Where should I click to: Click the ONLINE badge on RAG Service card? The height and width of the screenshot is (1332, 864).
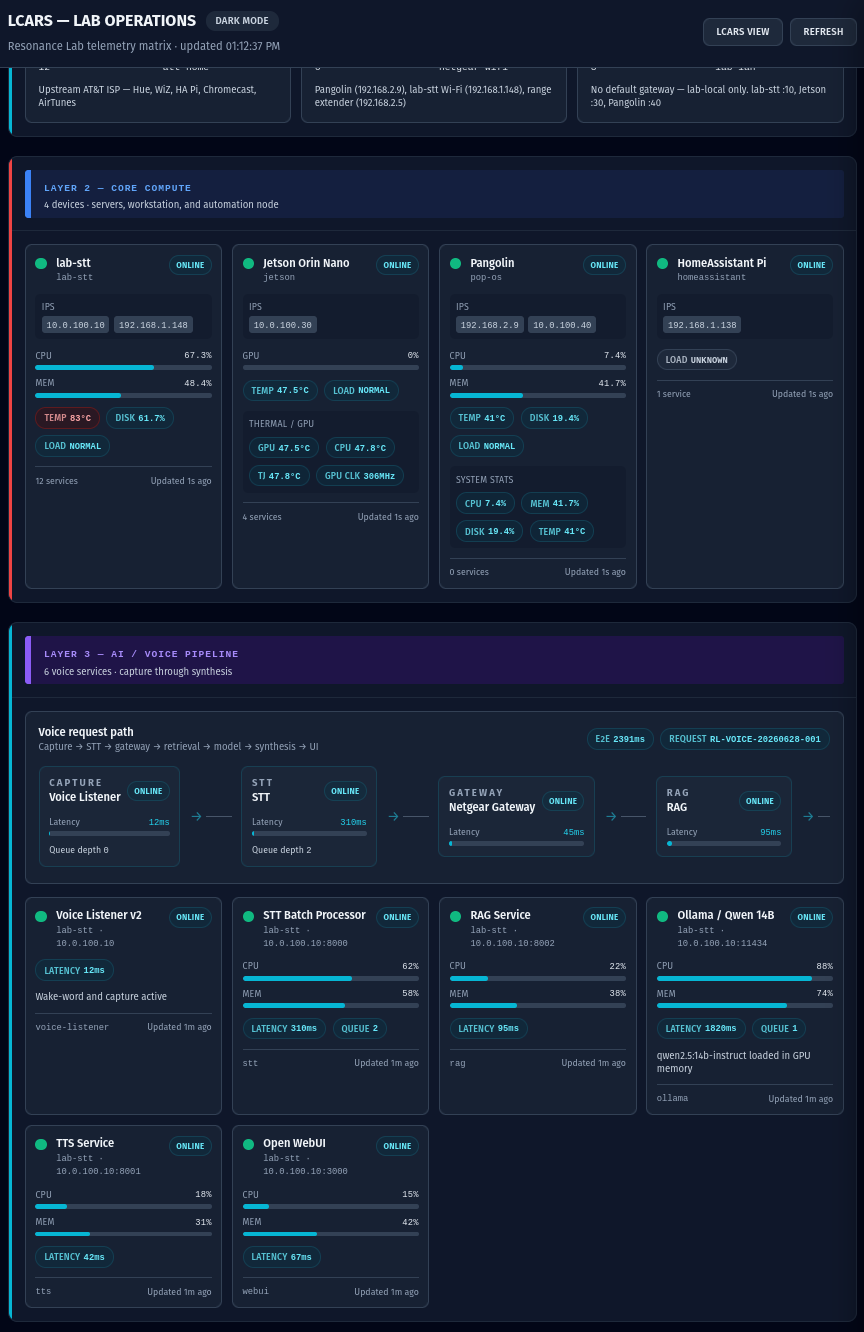tap(604, 917)
